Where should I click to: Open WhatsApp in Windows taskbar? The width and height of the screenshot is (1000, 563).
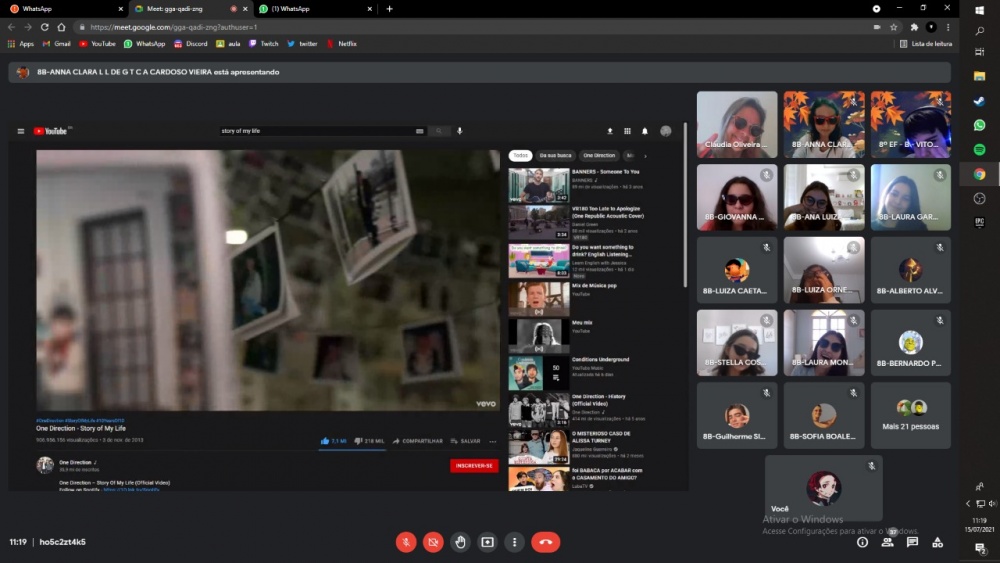click(980, 125)
